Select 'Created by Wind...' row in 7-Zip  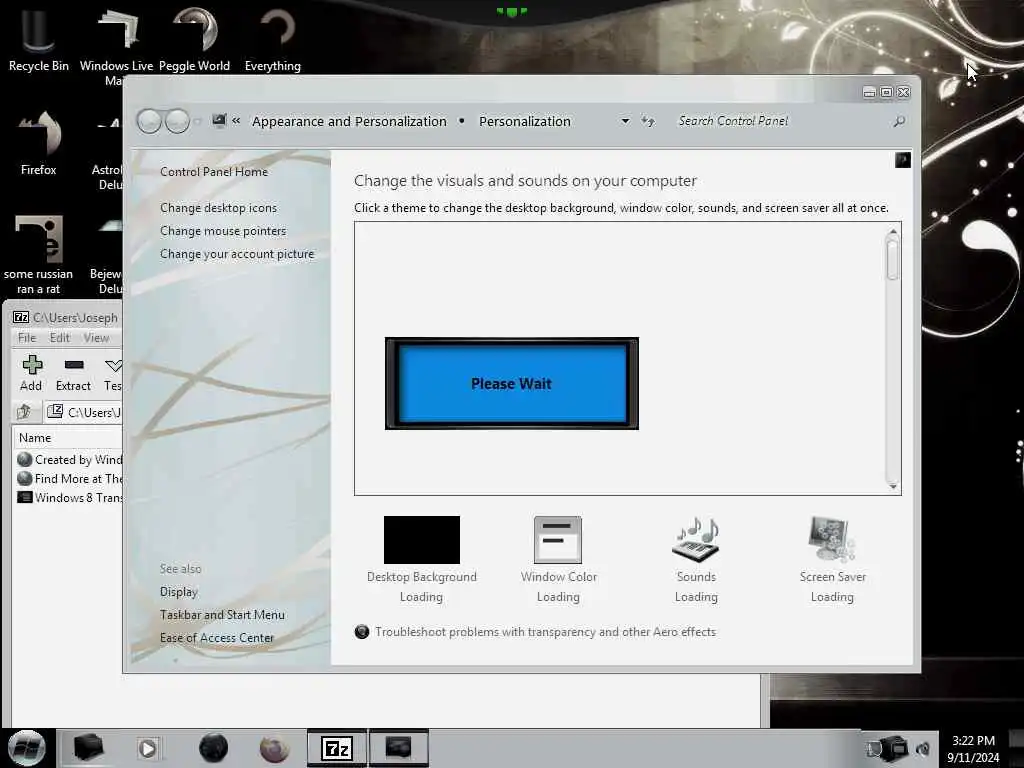pyautogui.click(x=69, y=460)
